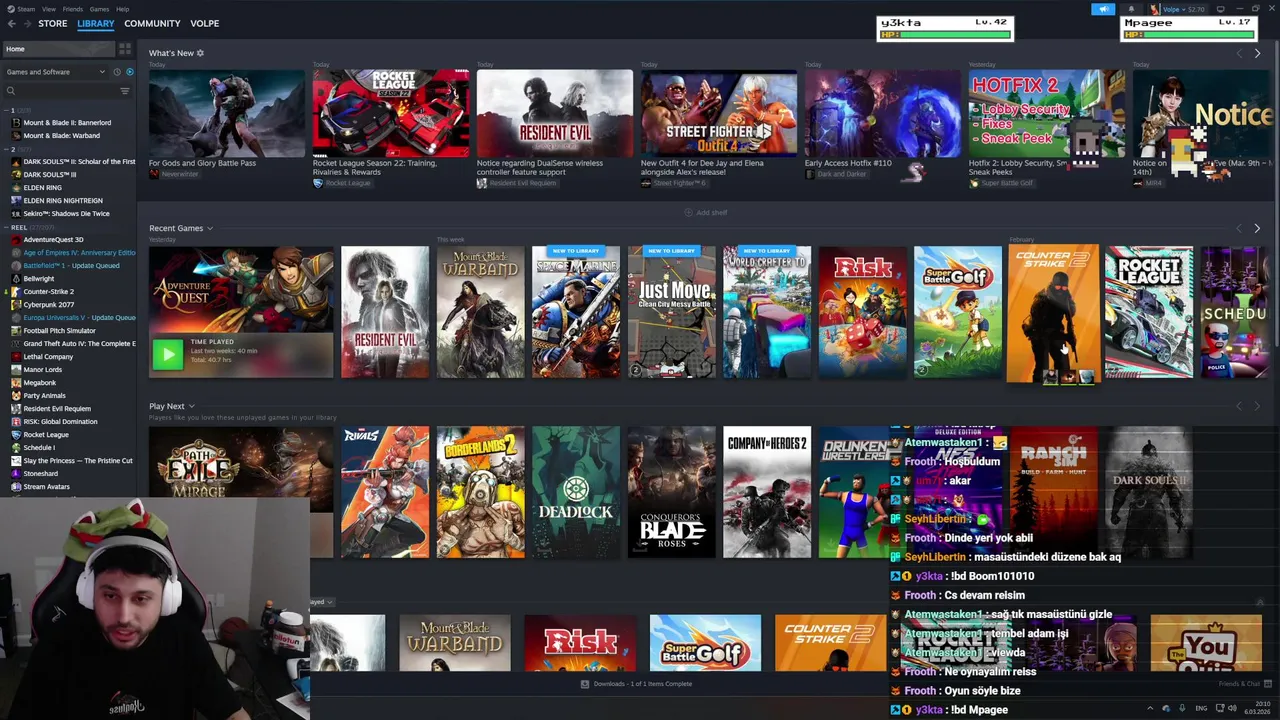Screen dimensions: 1280x720
Task: Click the Cyberpunk 2077 sidebar icon
Action: tap(16, 305)
